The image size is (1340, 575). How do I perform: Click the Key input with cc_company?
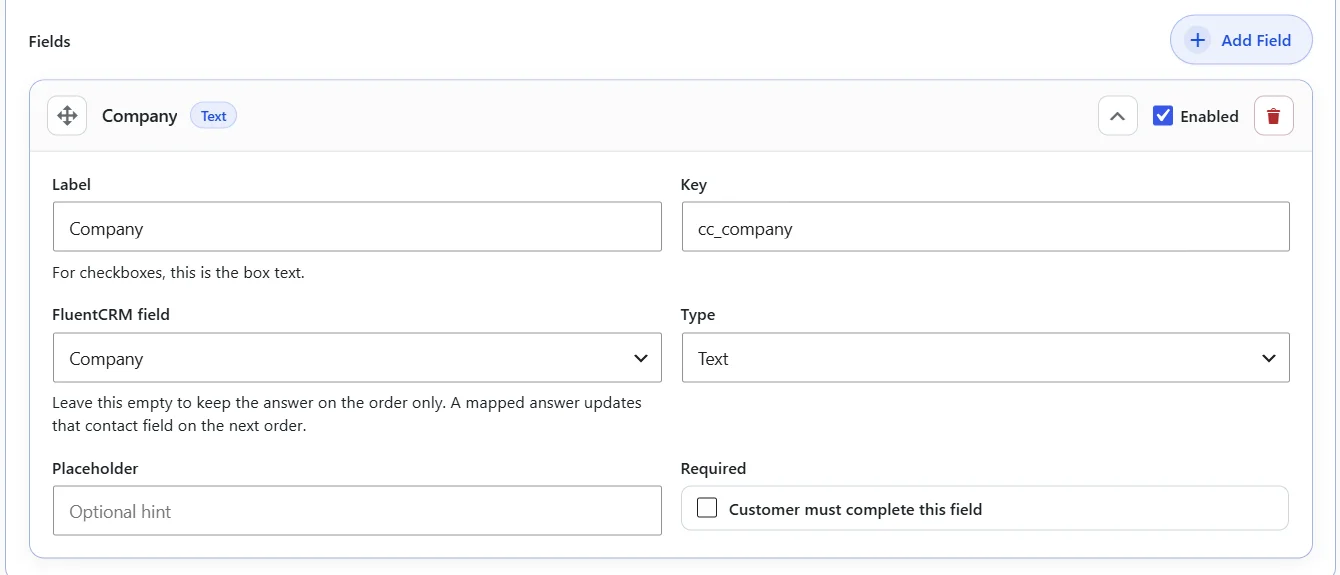coord(985,227)
